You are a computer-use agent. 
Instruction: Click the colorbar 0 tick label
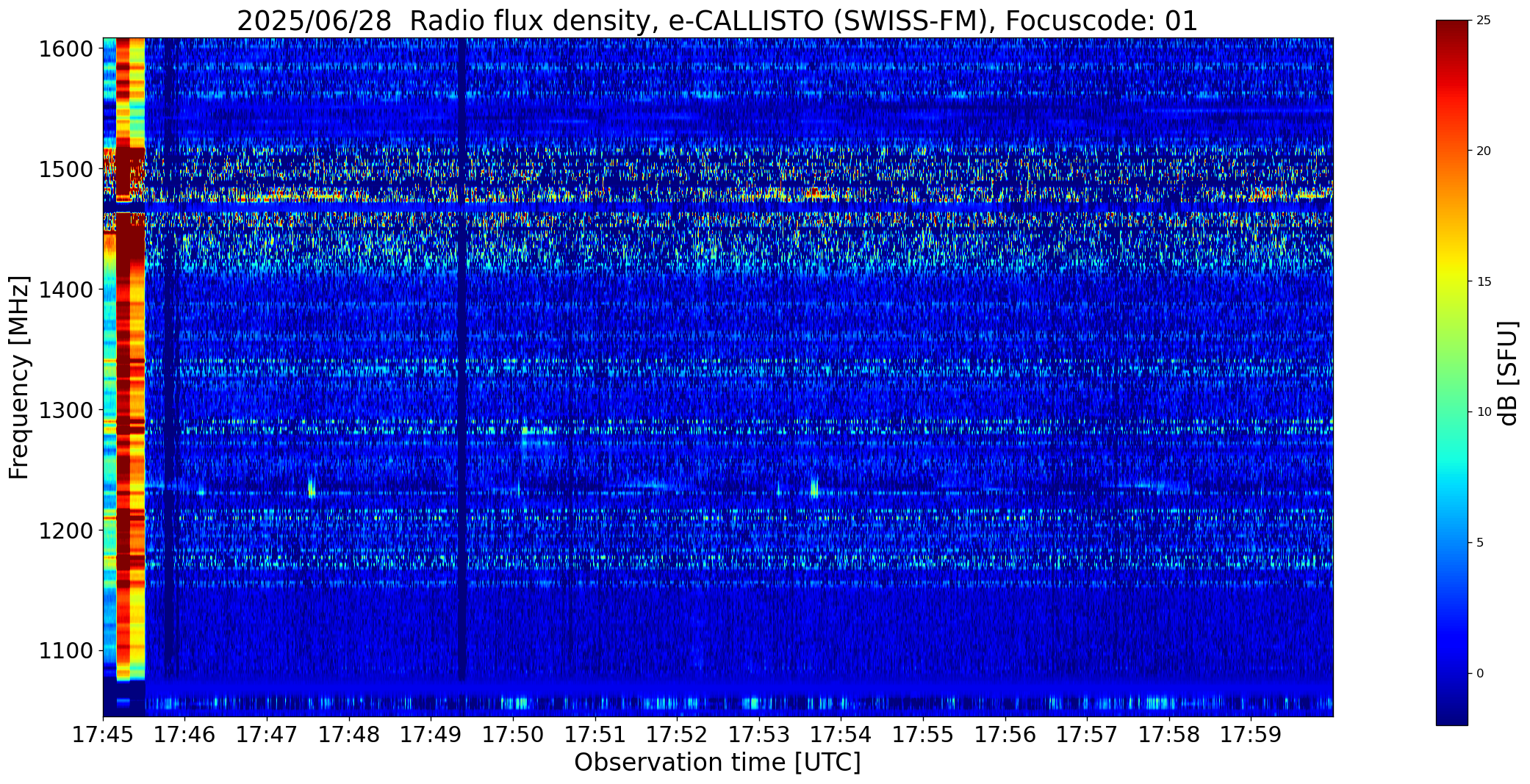point(1480,674)
